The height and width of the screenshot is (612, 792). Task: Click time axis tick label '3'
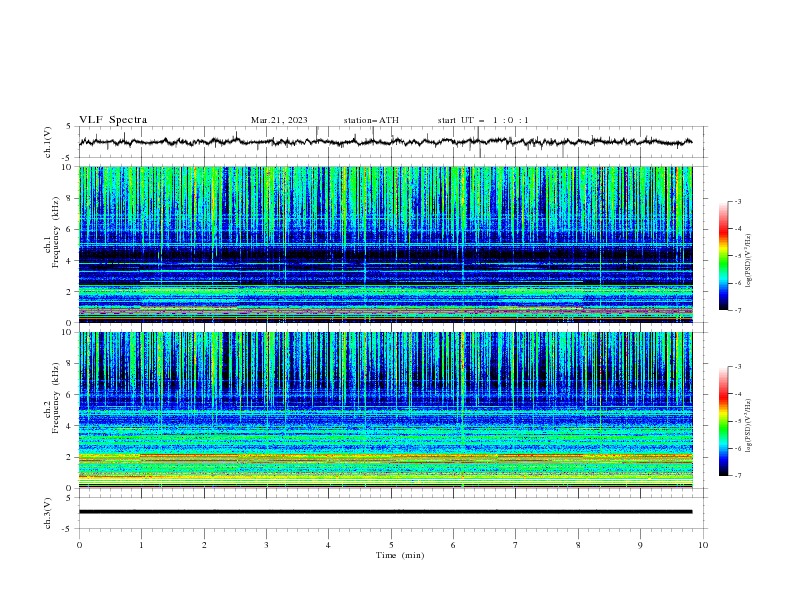[266, 545]
